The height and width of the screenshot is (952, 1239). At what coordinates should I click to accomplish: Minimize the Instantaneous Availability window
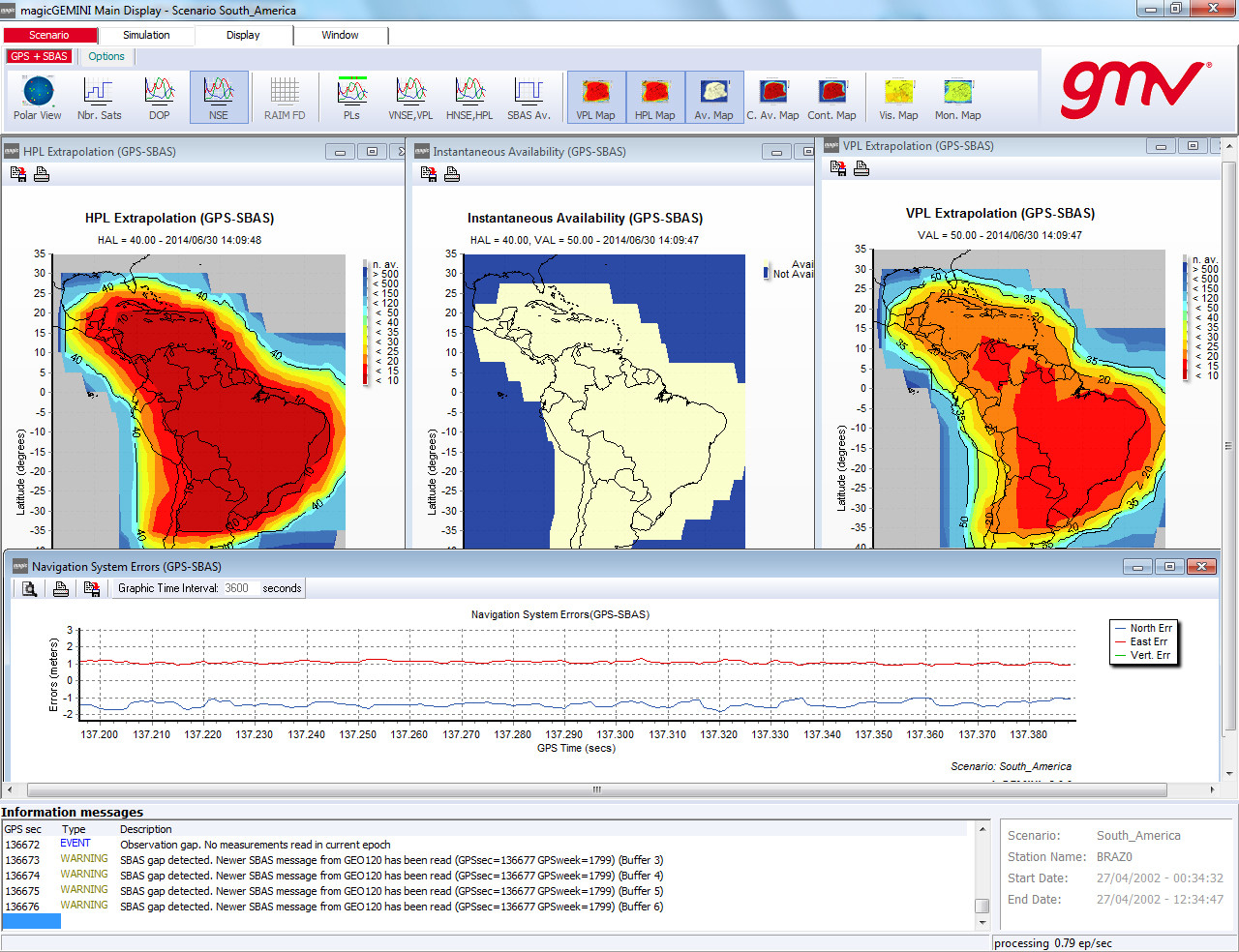click(x=776, y=152)
